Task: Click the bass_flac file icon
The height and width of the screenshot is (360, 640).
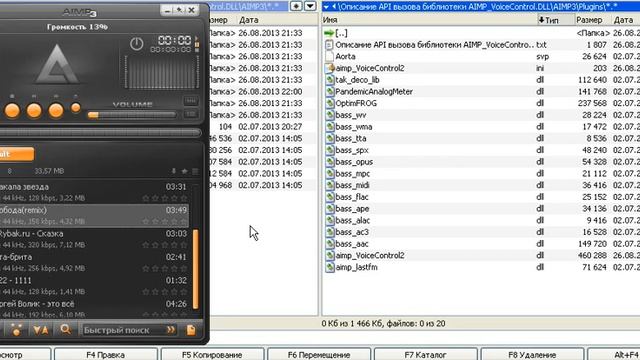Action: (330, 197)
